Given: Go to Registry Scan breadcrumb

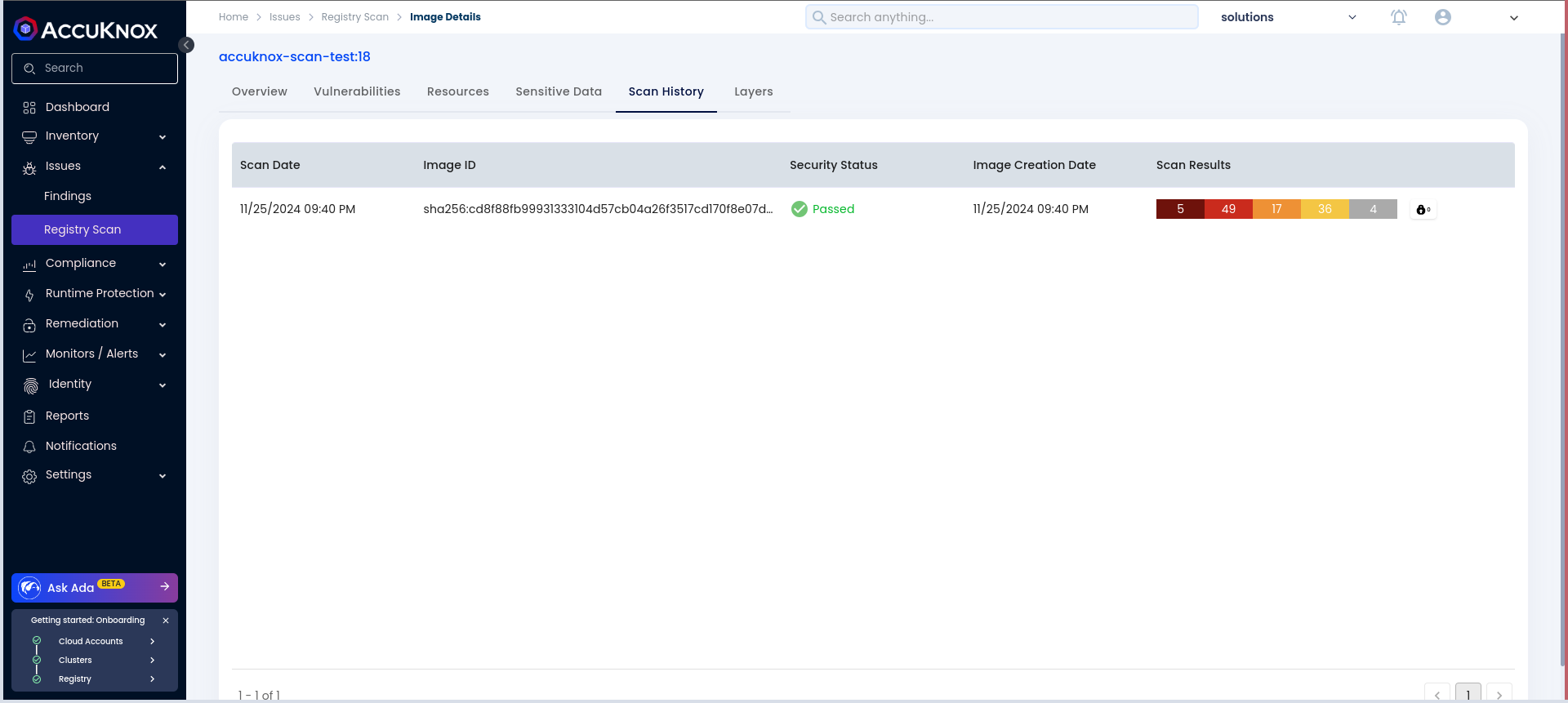Looking at the screenshot, I should click(355, 17).
